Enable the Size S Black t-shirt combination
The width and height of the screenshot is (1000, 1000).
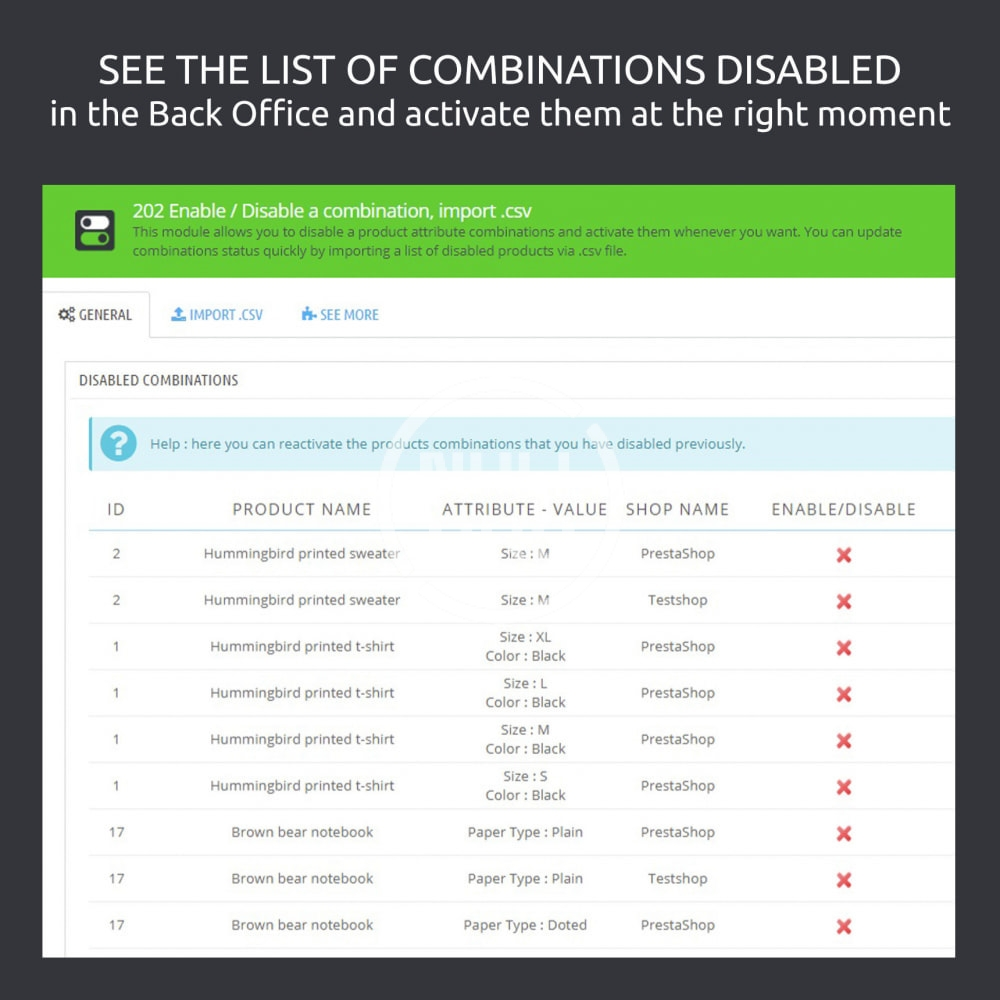tap(844, 787)
